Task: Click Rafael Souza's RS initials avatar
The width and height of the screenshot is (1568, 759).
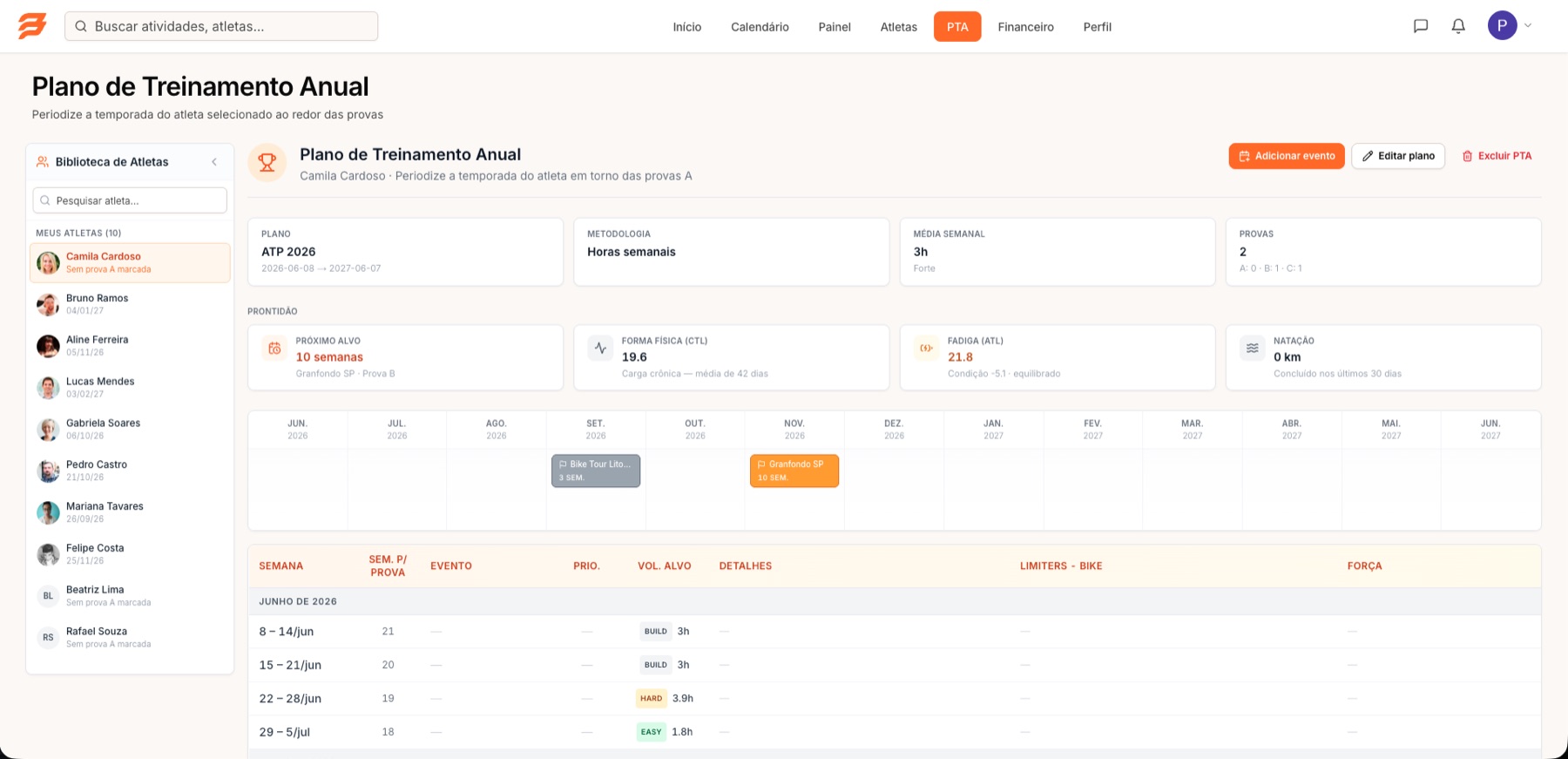Action: pos(48,638)
